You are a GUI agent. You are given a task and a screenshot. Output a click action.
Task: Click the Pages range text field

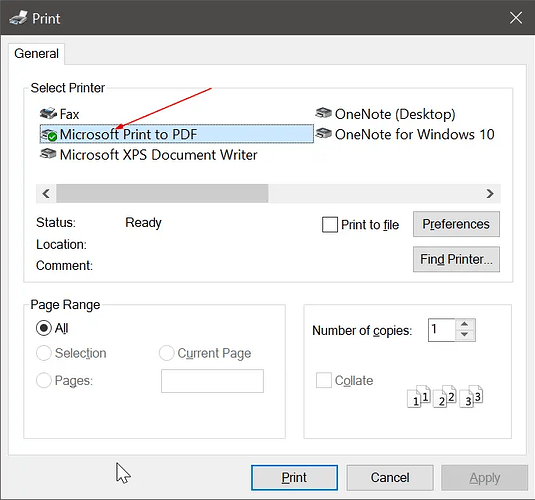click(212, 381)
